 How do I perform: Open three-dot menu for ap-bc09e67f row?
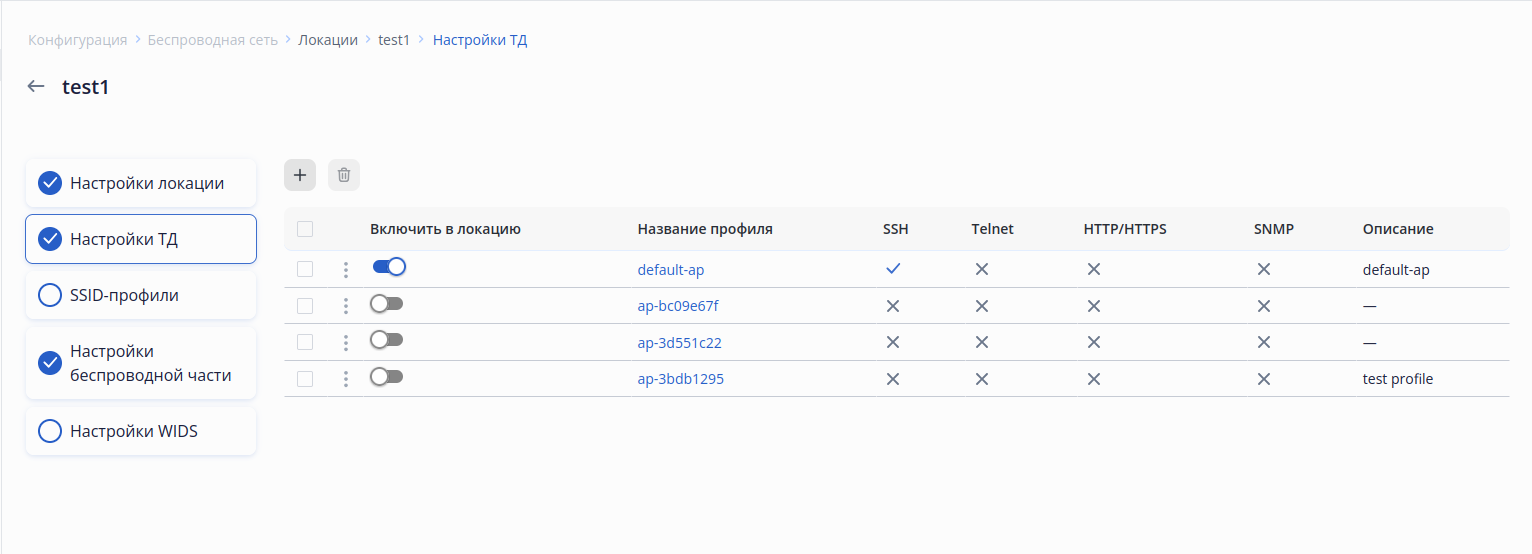[x=346, y=306]
